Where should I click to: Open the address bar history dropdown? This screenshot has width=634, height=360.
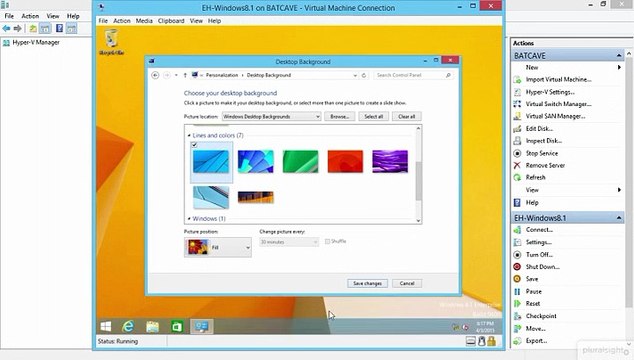click(x=355, y=75)
